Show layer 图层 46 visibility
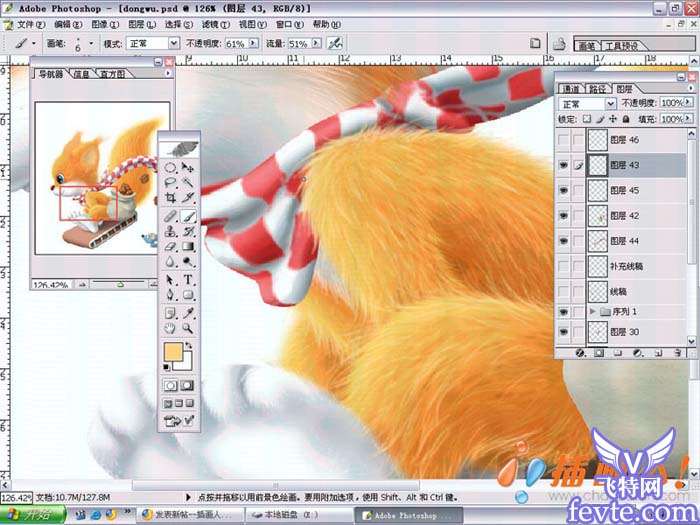 pyautogui.click(x=562, y=141)
